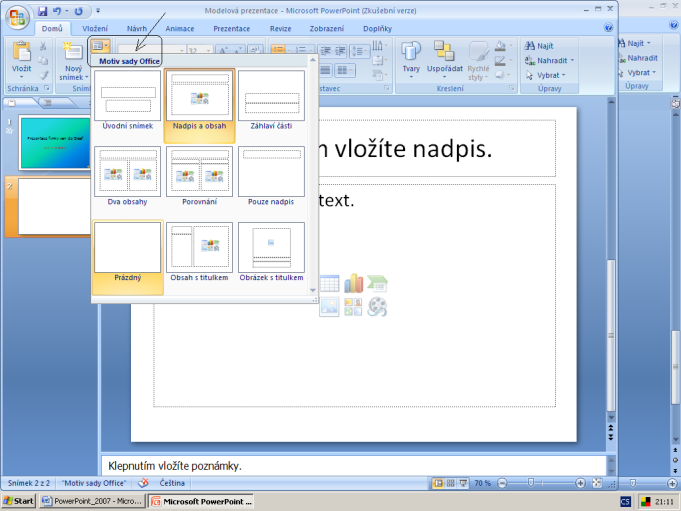Choose the Obsah s titulkem layout
Image resolution: width=681 pixels, height=511 pixels.
pyautogui.click(x=199, y=252)
